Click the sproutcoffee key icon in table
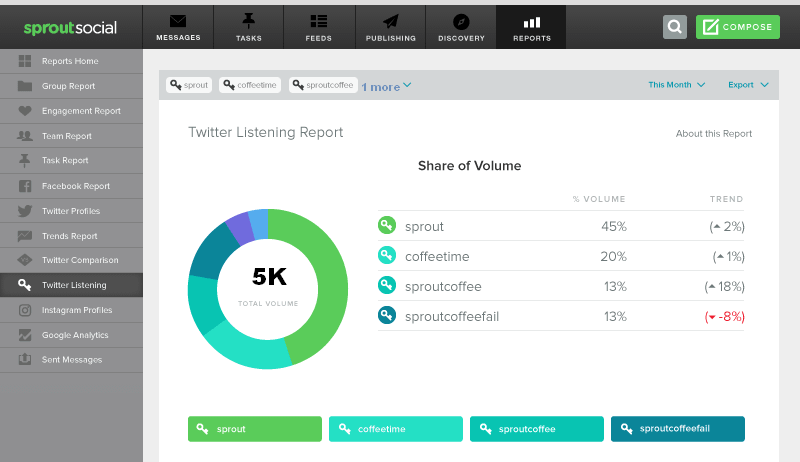The image size is (800, 462). tap(387, 286)
